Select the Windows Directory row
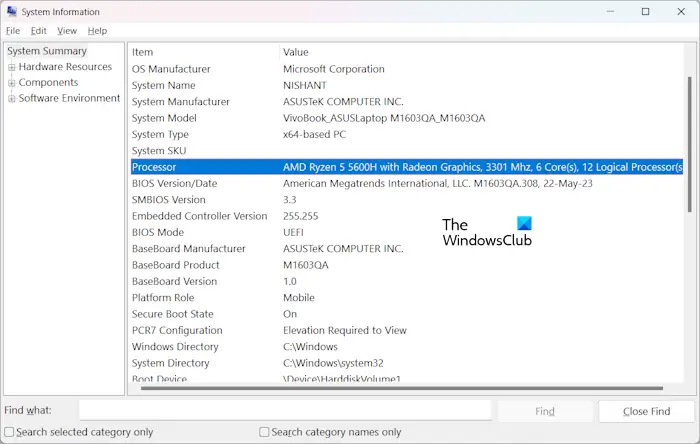The image size is (700, 444). 407,347
